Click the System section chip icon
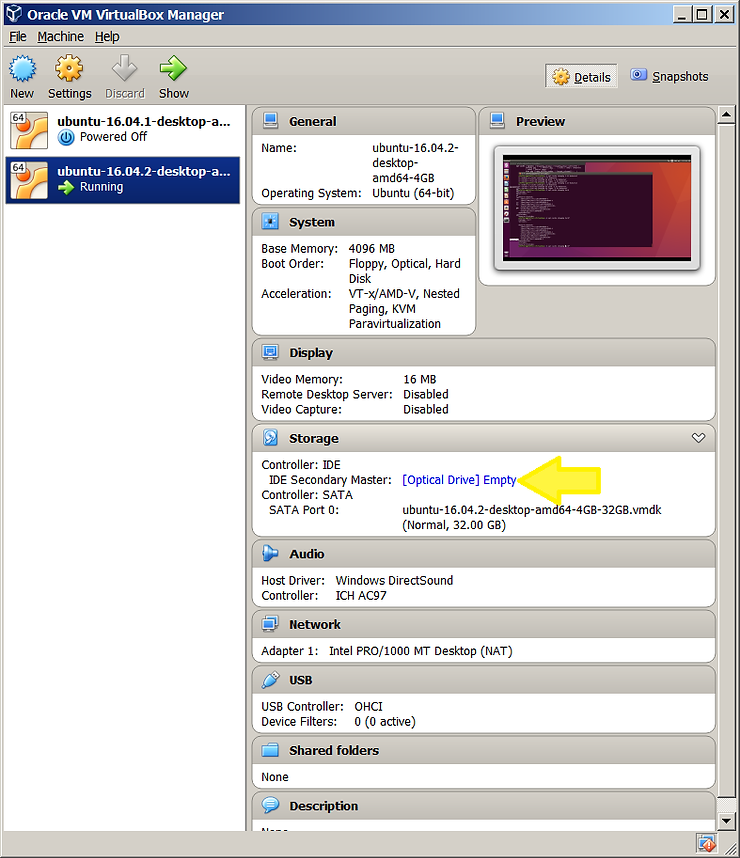Viewport: 740px width, 858px height. (270, 221)
